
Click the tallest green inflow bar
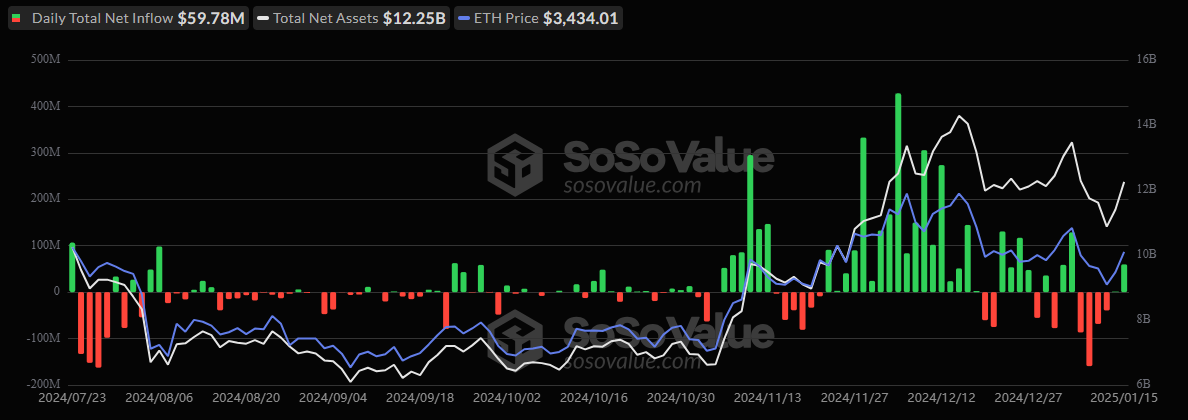898,193
